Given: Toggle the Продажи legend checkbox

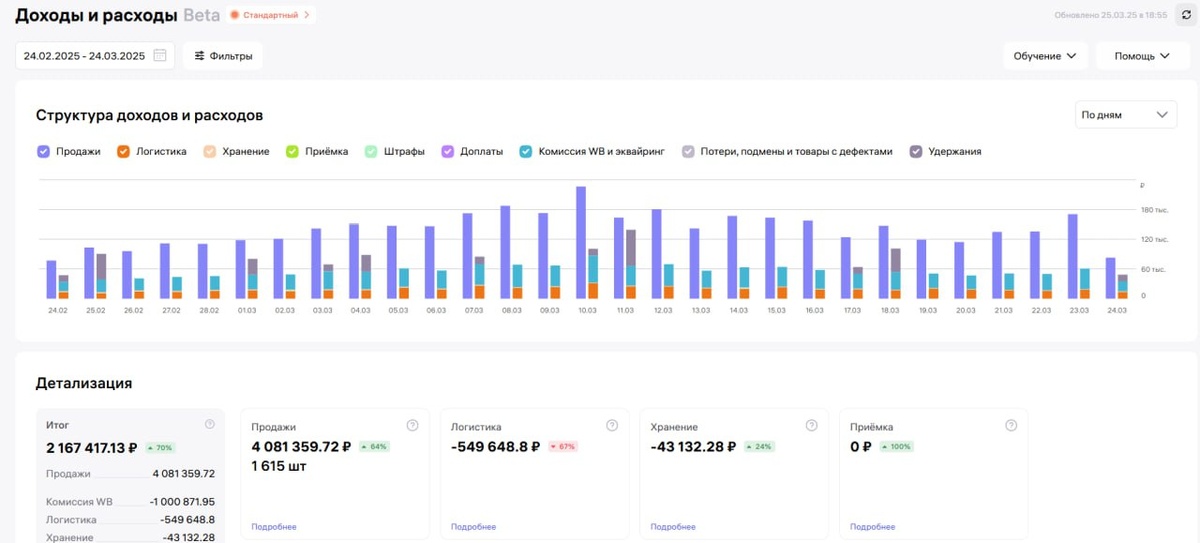Looking at the screenshot, I should point(43,151).
